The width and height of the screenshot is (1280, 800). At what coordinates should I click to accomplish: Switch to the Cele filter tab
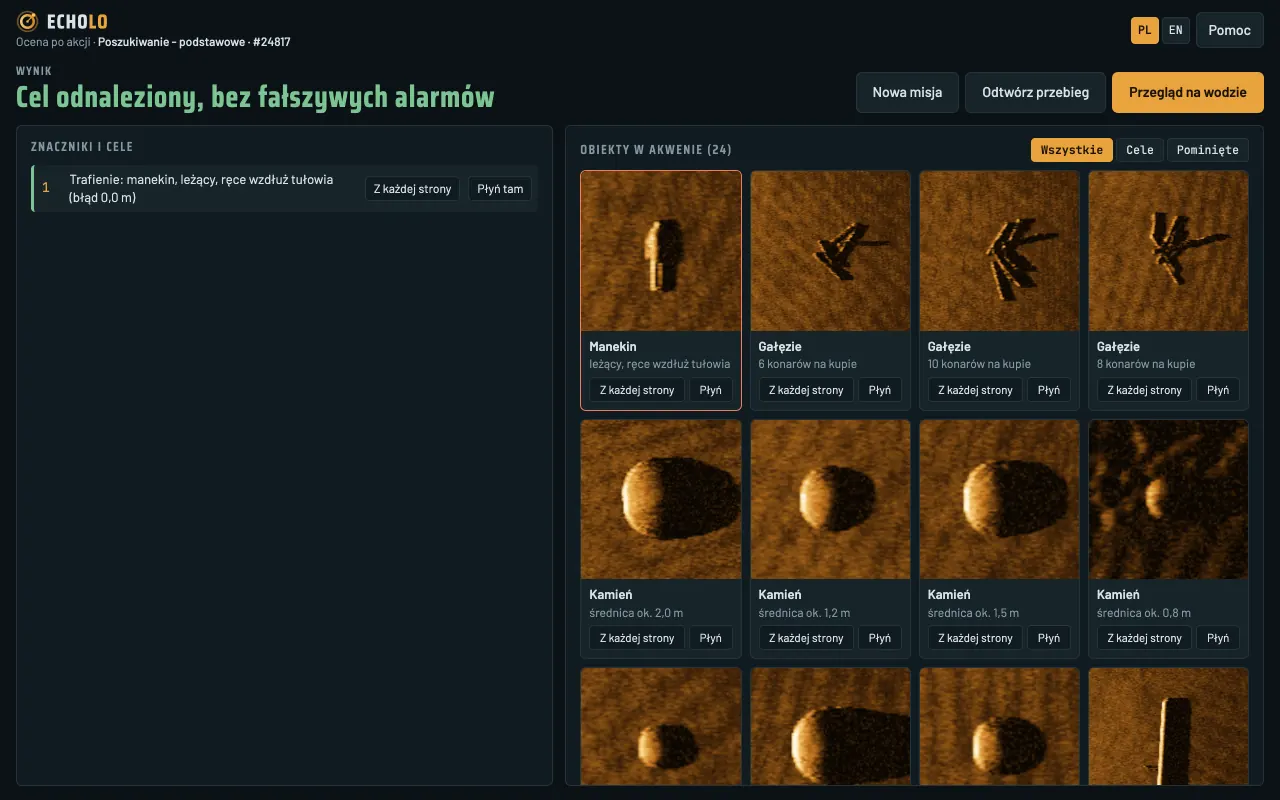[x=1140, y=150]
